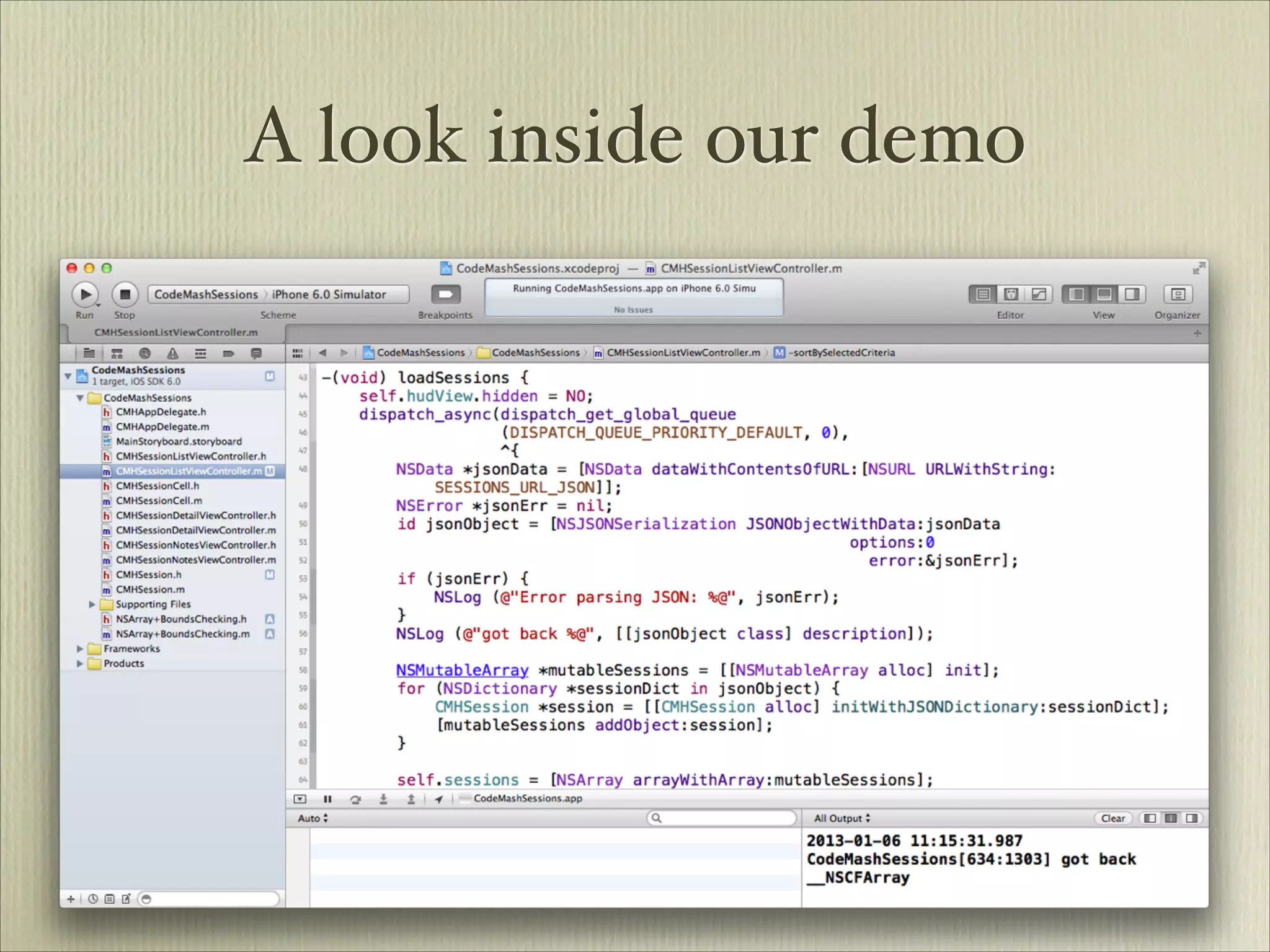Open the Organizer window icon
Screen dimensions: 1270x952
pyautogui.click(x=1178, y=294)
